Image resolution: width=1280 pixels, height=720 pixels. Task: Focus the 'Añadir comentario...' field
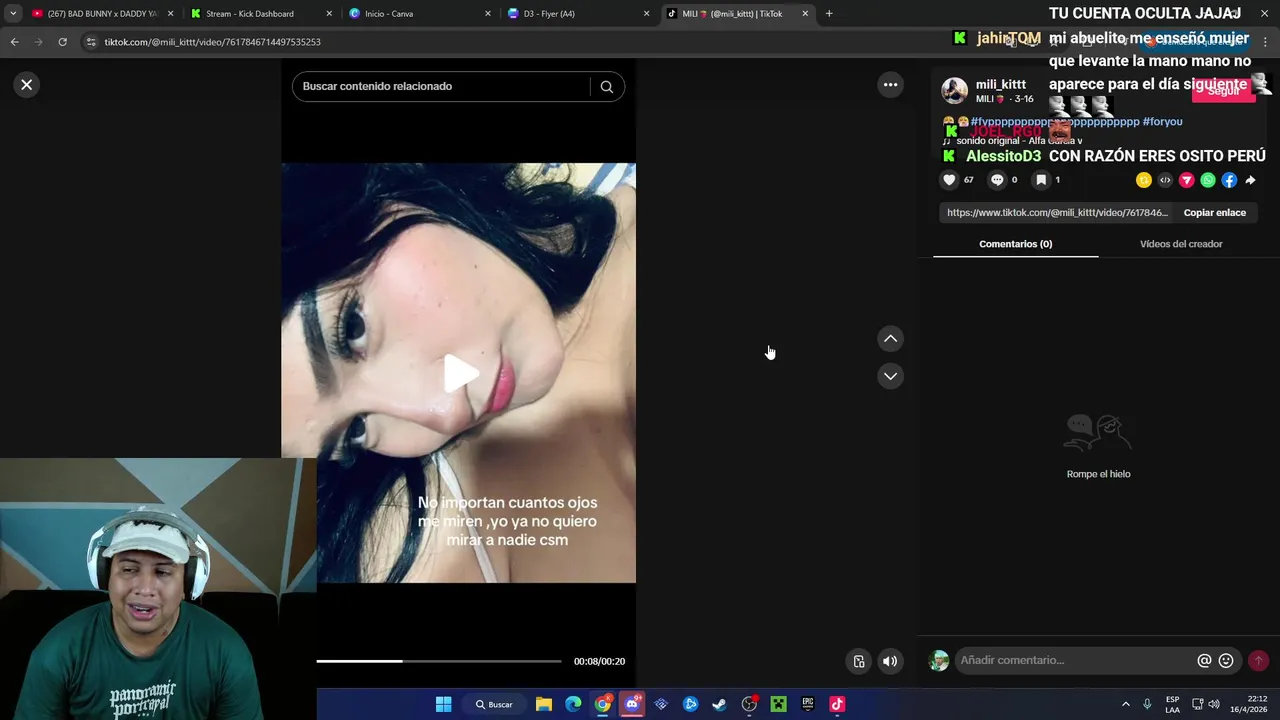pos(1075,660)
